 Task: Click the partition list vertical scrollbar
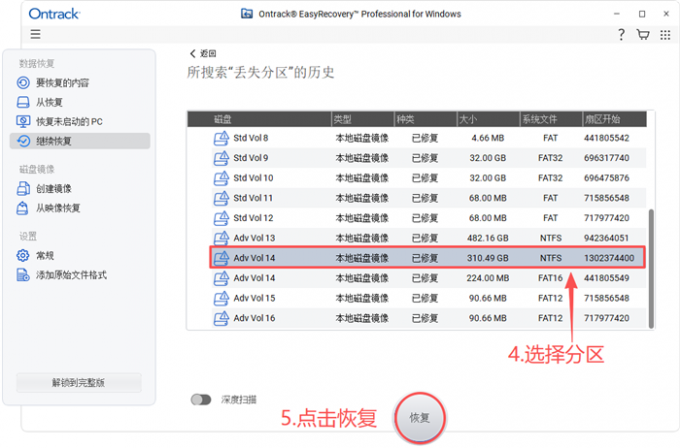coord(651,269)
